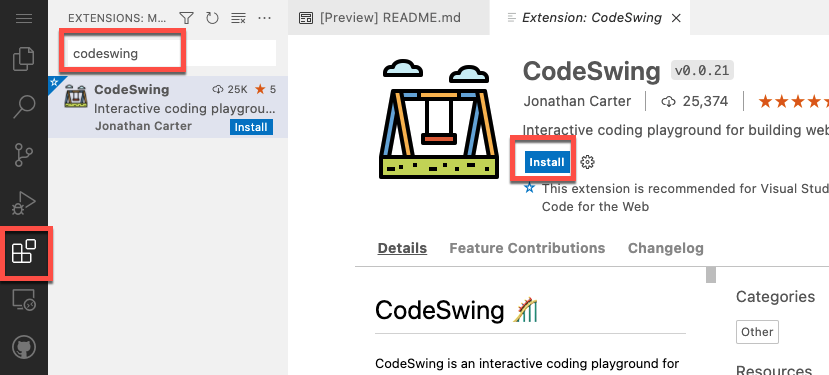Click the star rating on the extension page
Screen dimensions: 829x375
pyautogui.click(x=793, y=101)
